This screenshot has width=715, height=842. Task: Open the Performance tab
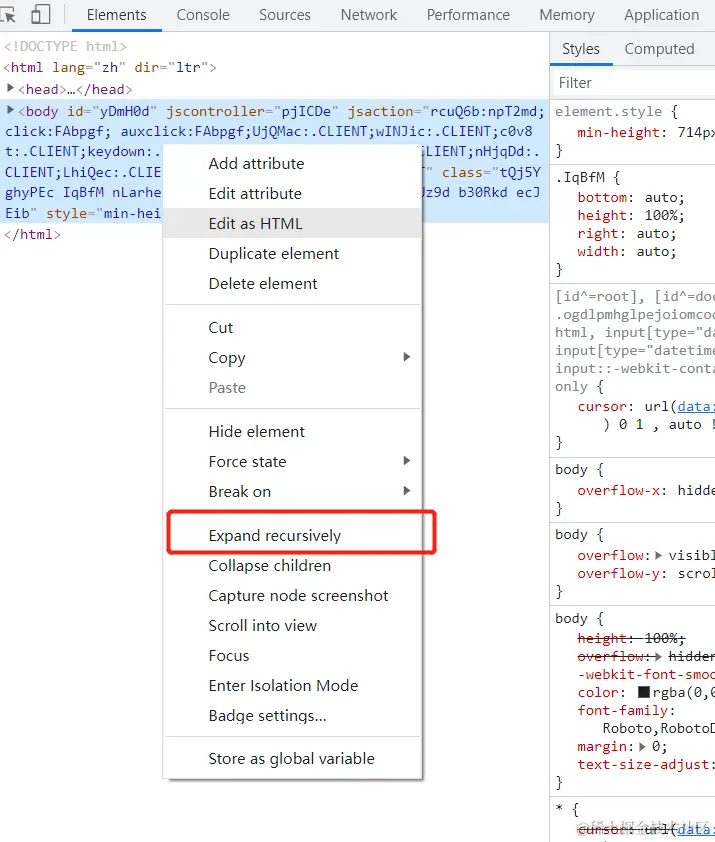tap(468, 15)
